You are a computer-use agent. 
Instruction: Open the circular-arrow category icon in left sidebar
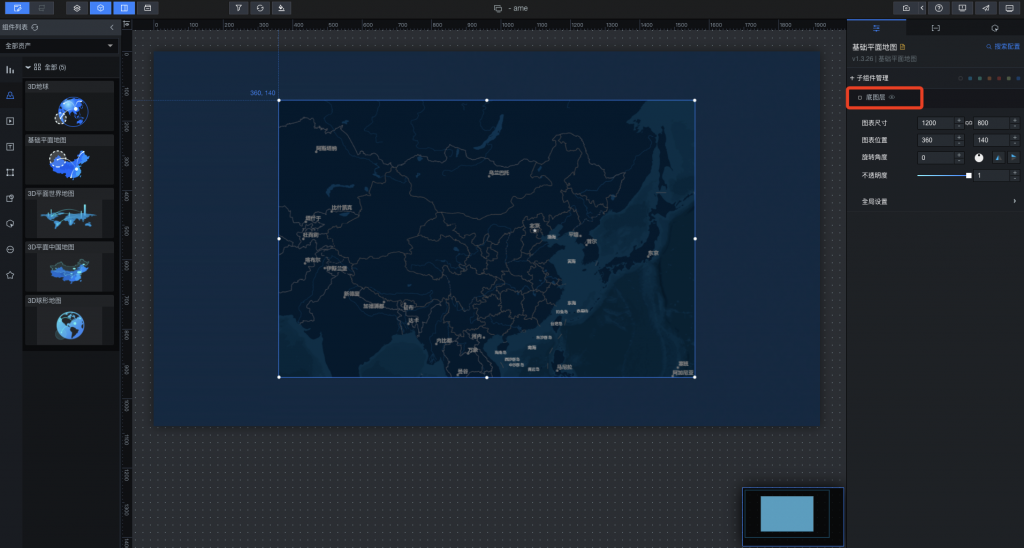pyautogui.click(x=10, y=224)
